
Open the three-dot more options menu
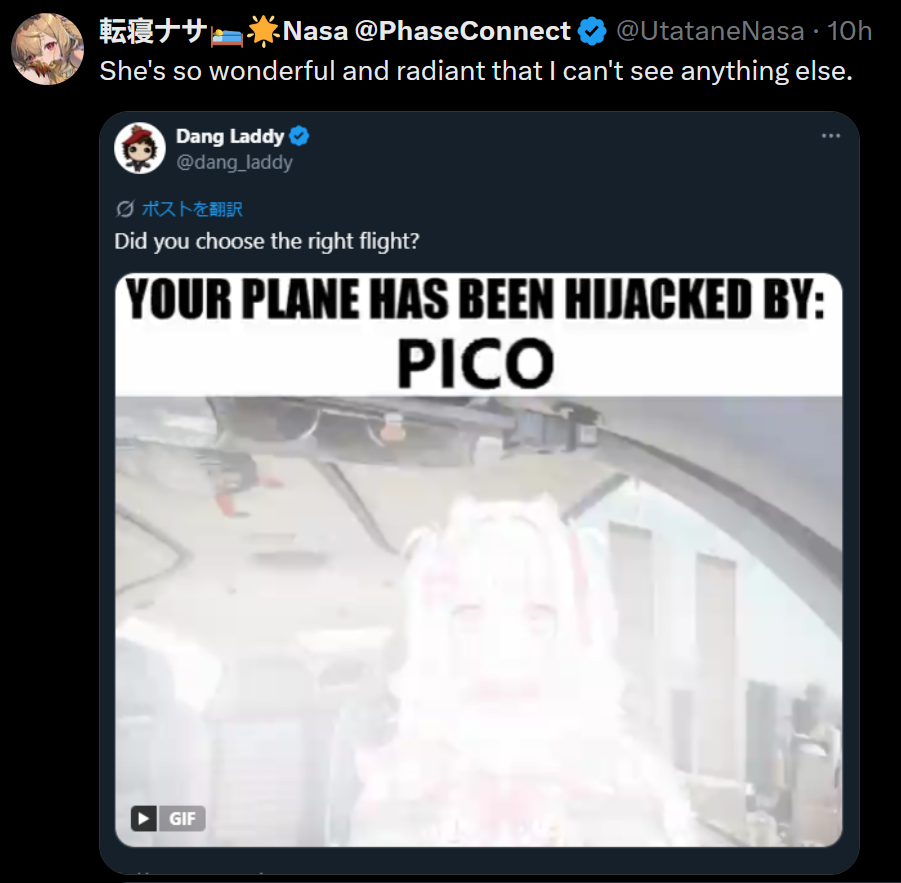click(x=831, y=136)
